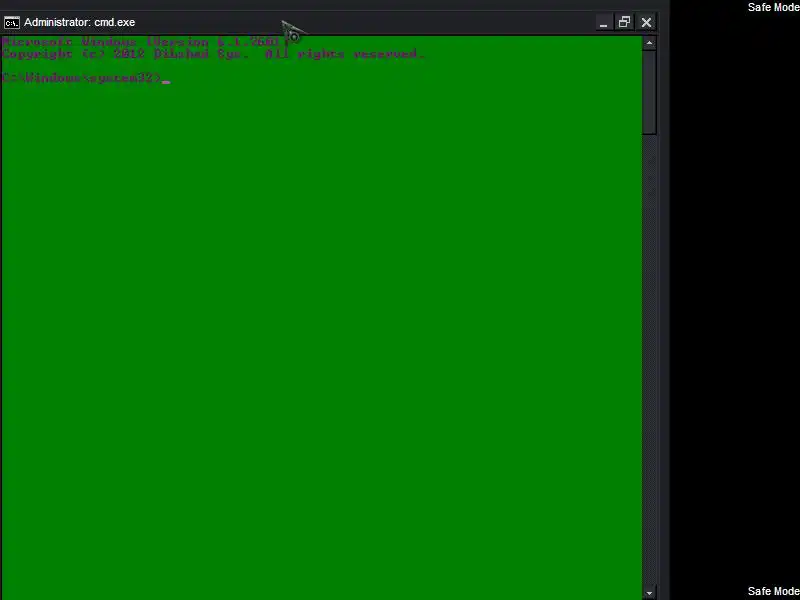The width and height of the screenshot is (800, 600).
Task: Click the title text 'Administrator: cmd.exe'
Action: (x=80, y=22)
